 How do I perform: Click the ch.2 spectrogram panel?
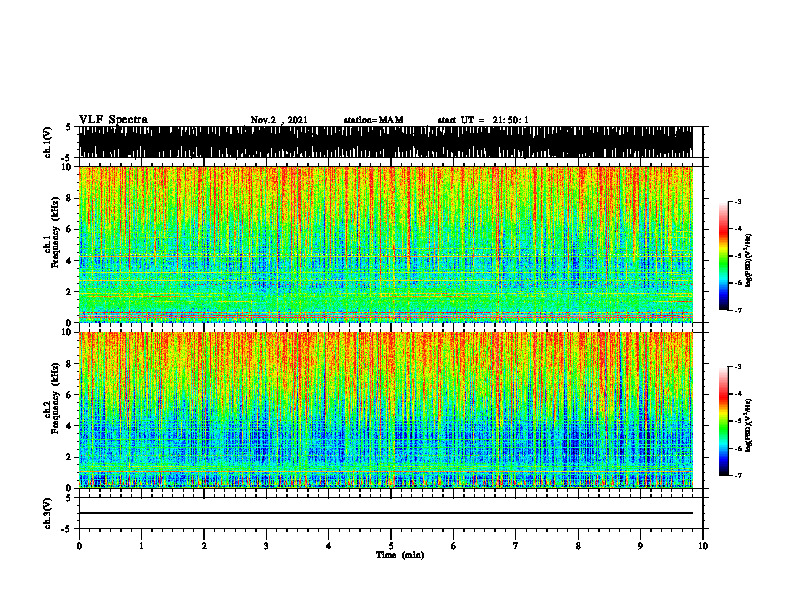pos(386,410)
